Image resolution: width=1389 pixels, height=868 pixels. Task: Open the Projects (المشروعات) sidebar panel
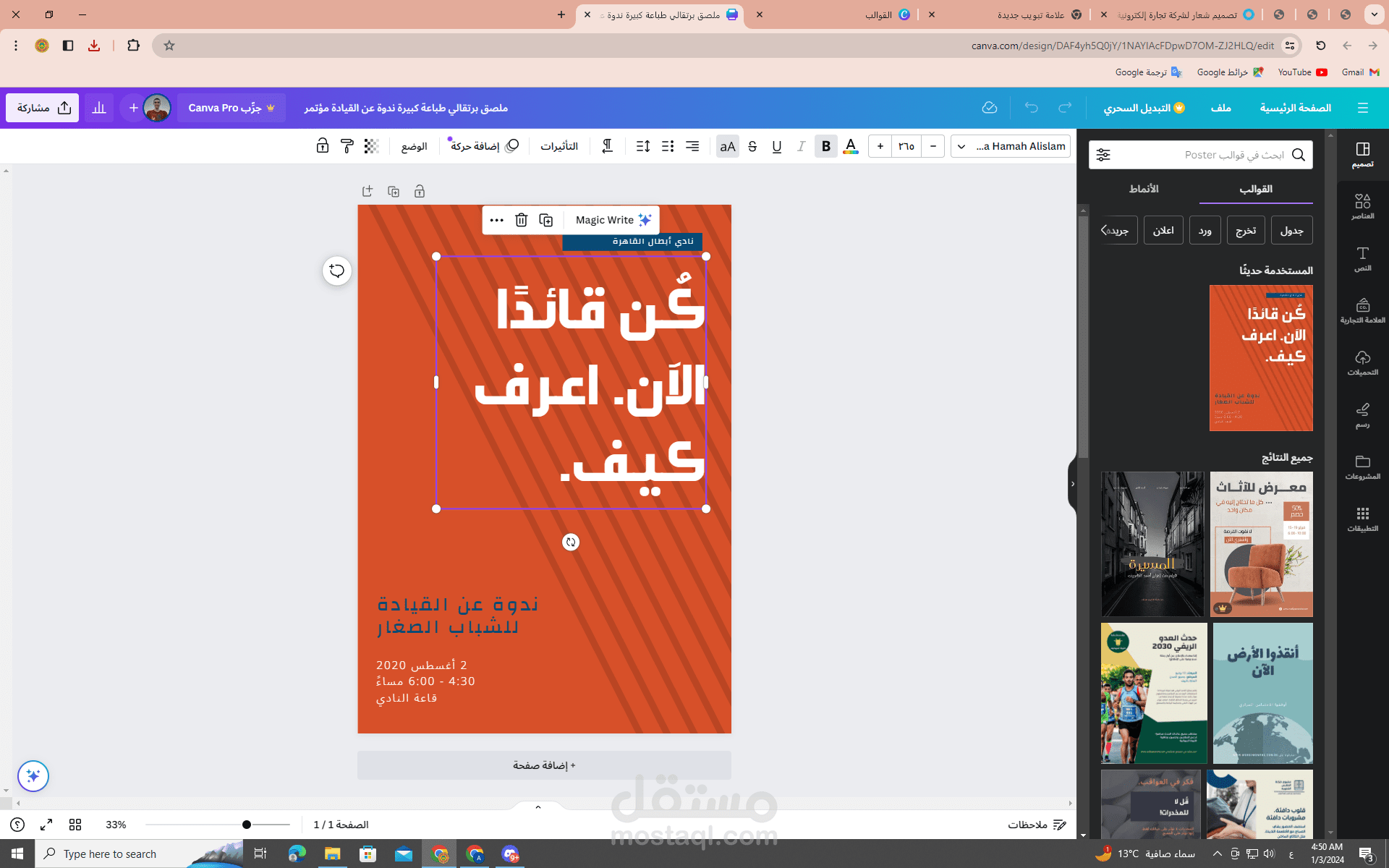point(1362,467)
